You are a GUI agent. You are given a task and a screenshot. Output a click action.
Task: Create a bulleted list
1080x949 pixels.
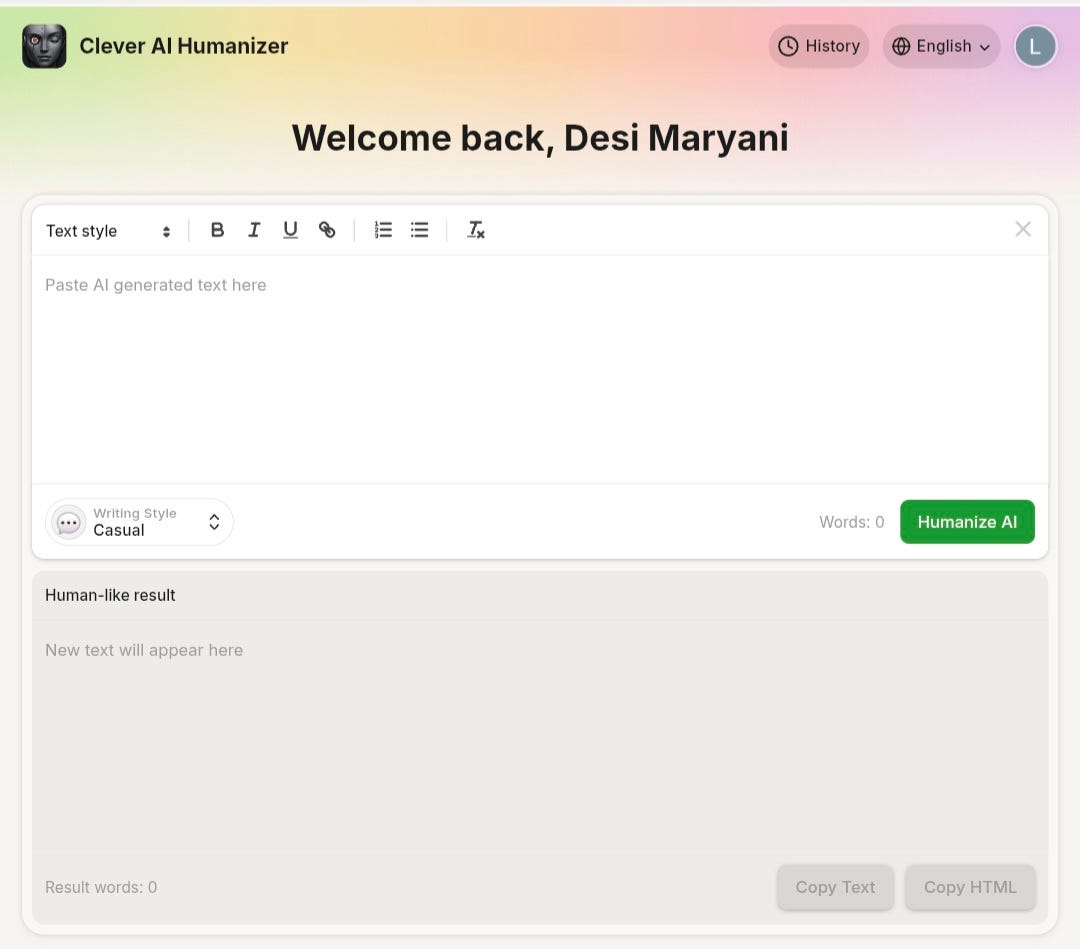[x=419, y=230]
